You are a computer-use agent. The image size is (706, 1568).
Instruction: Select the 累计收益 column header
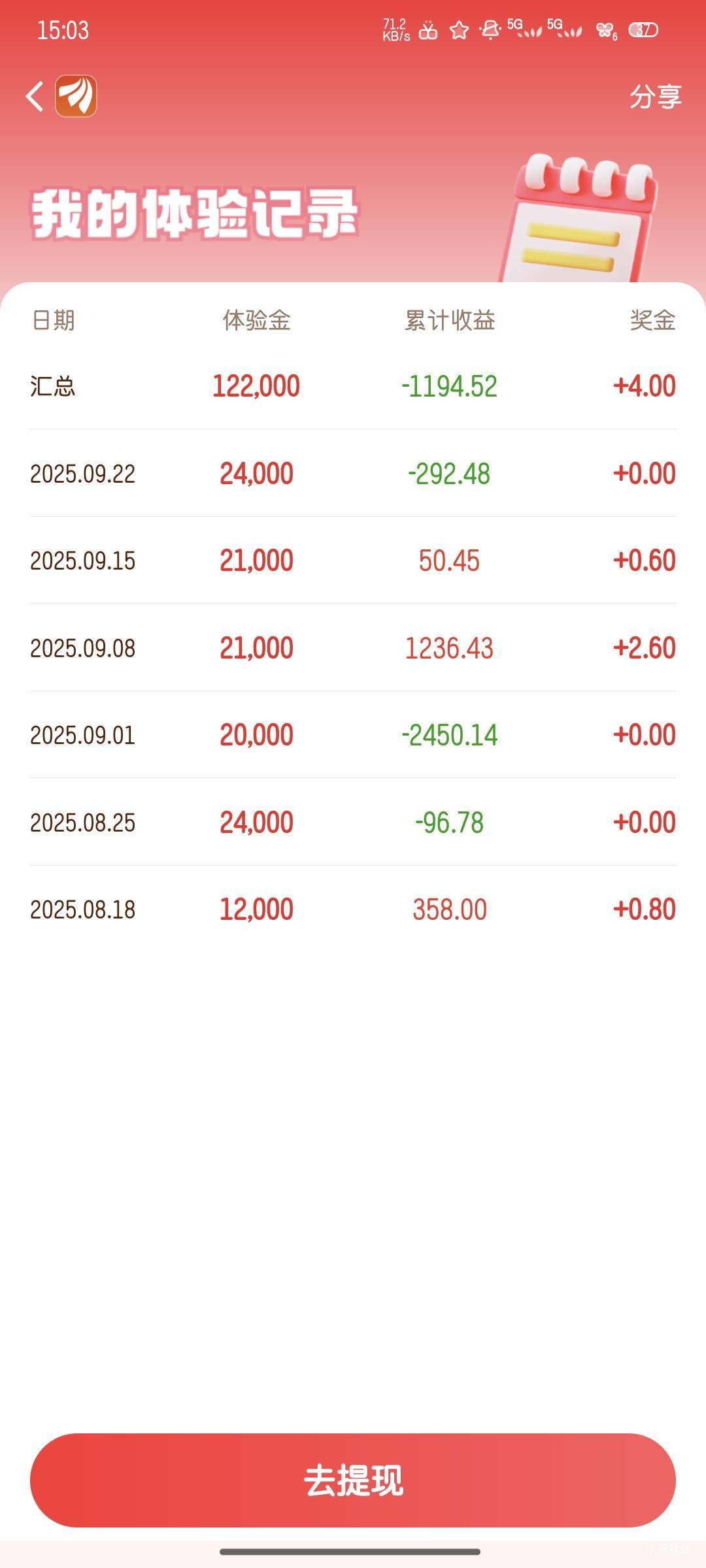pyautogui.click(x=450, y=320)
